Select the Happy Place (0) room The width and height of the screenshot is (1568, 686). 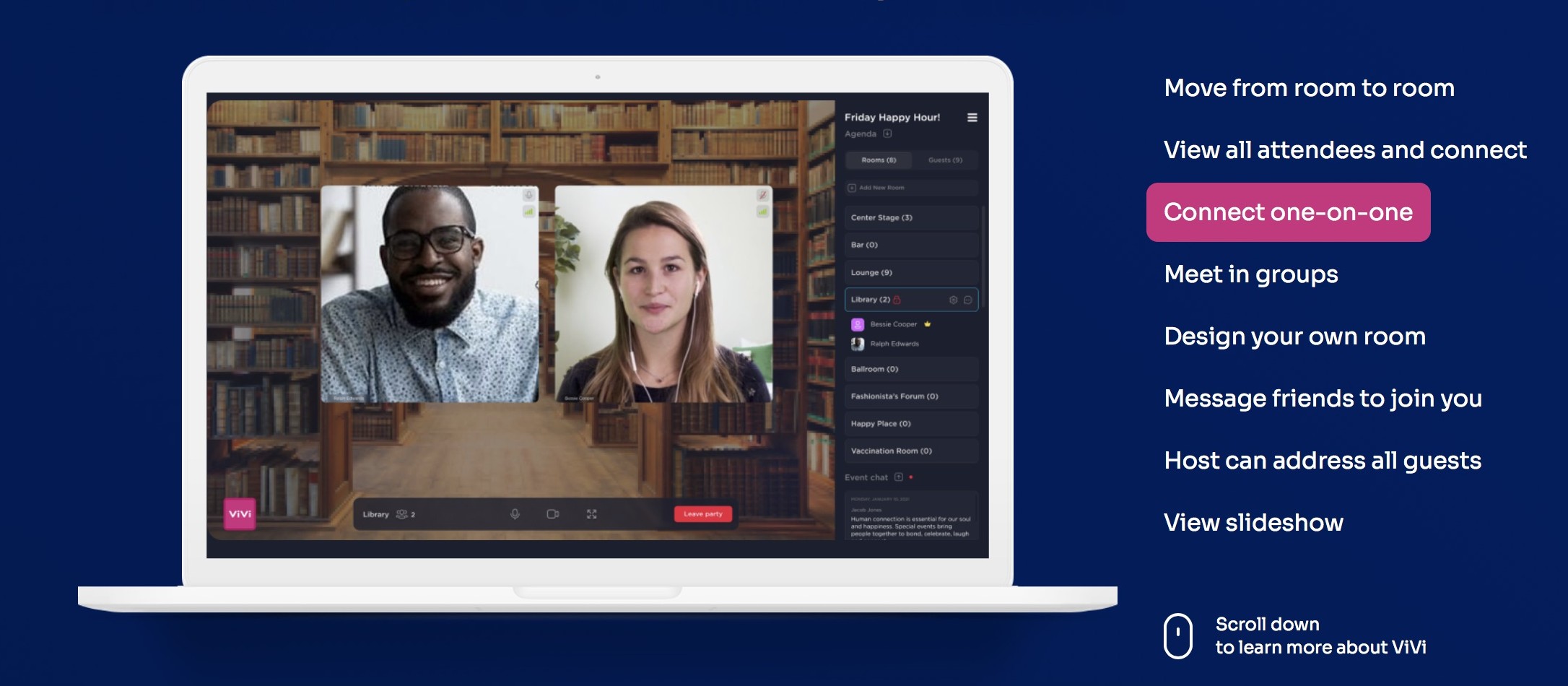912,424
